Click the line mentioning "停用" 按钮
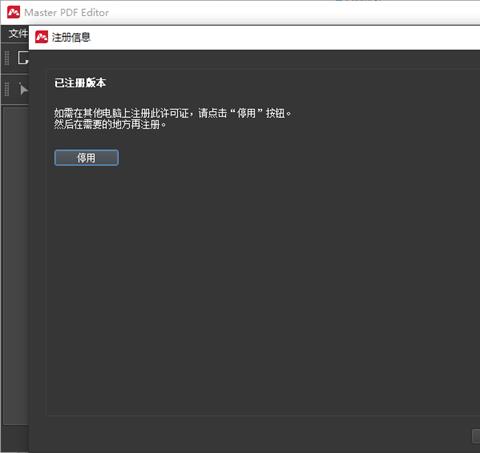Screen dimensions: 480x453 (173, 113)
